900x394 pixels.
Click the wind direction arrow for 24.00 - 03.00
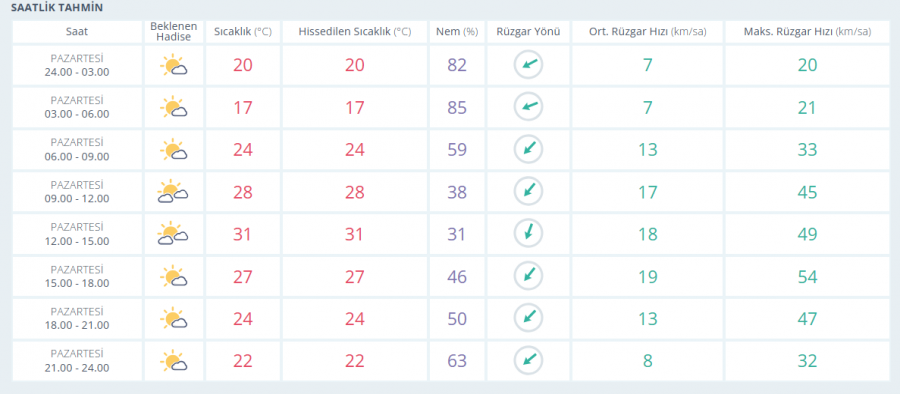tap(528, 65)
